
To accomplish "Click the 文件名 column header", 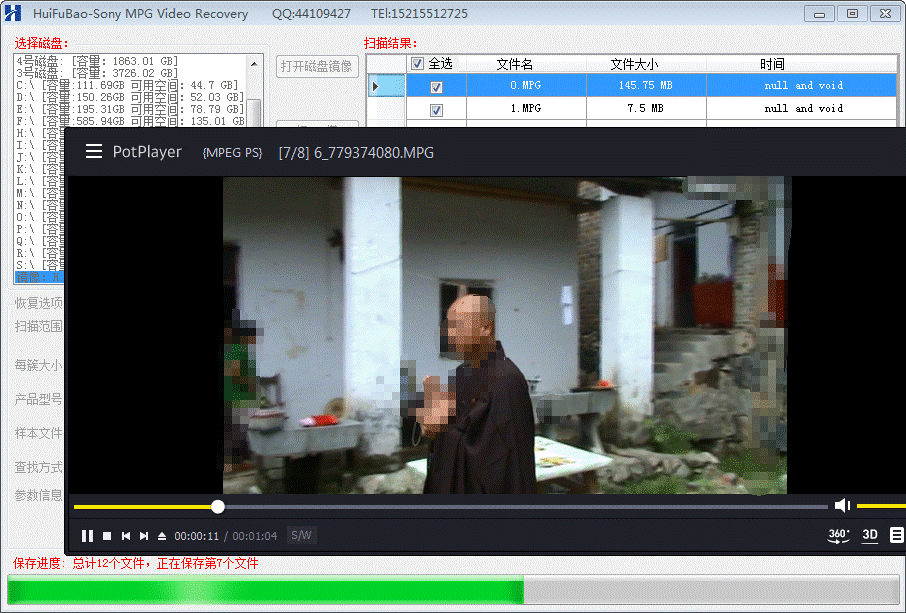I will 515,64.
